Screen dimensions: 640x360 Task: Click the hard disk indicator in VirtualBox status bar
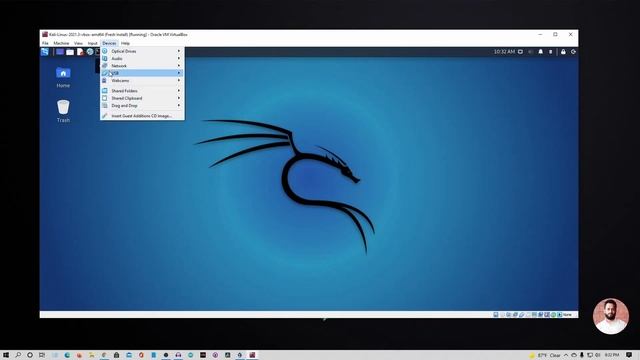tap(496, 315)
